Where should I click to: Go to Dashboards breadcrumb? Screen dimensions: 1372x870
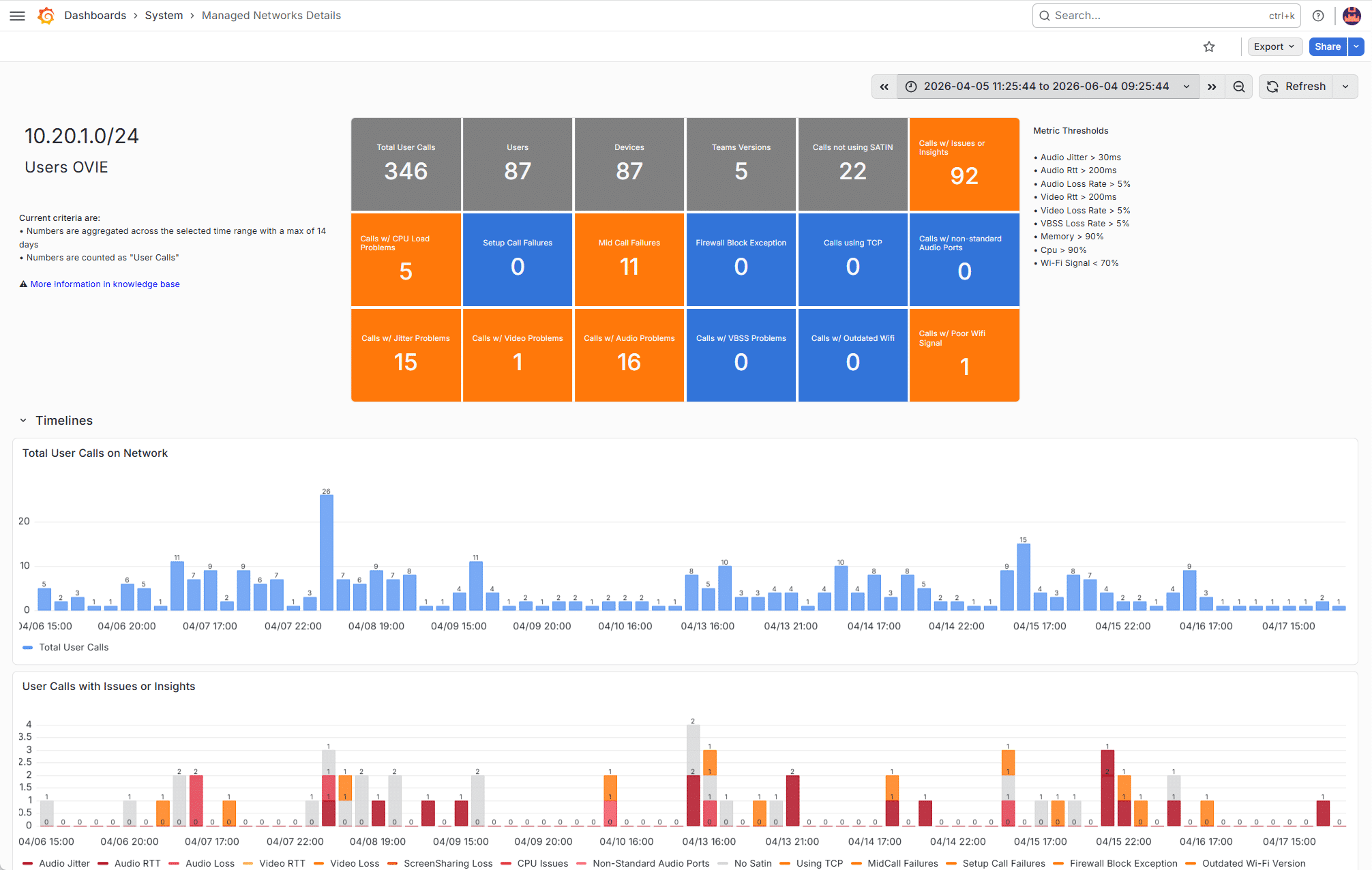[95, 16]
